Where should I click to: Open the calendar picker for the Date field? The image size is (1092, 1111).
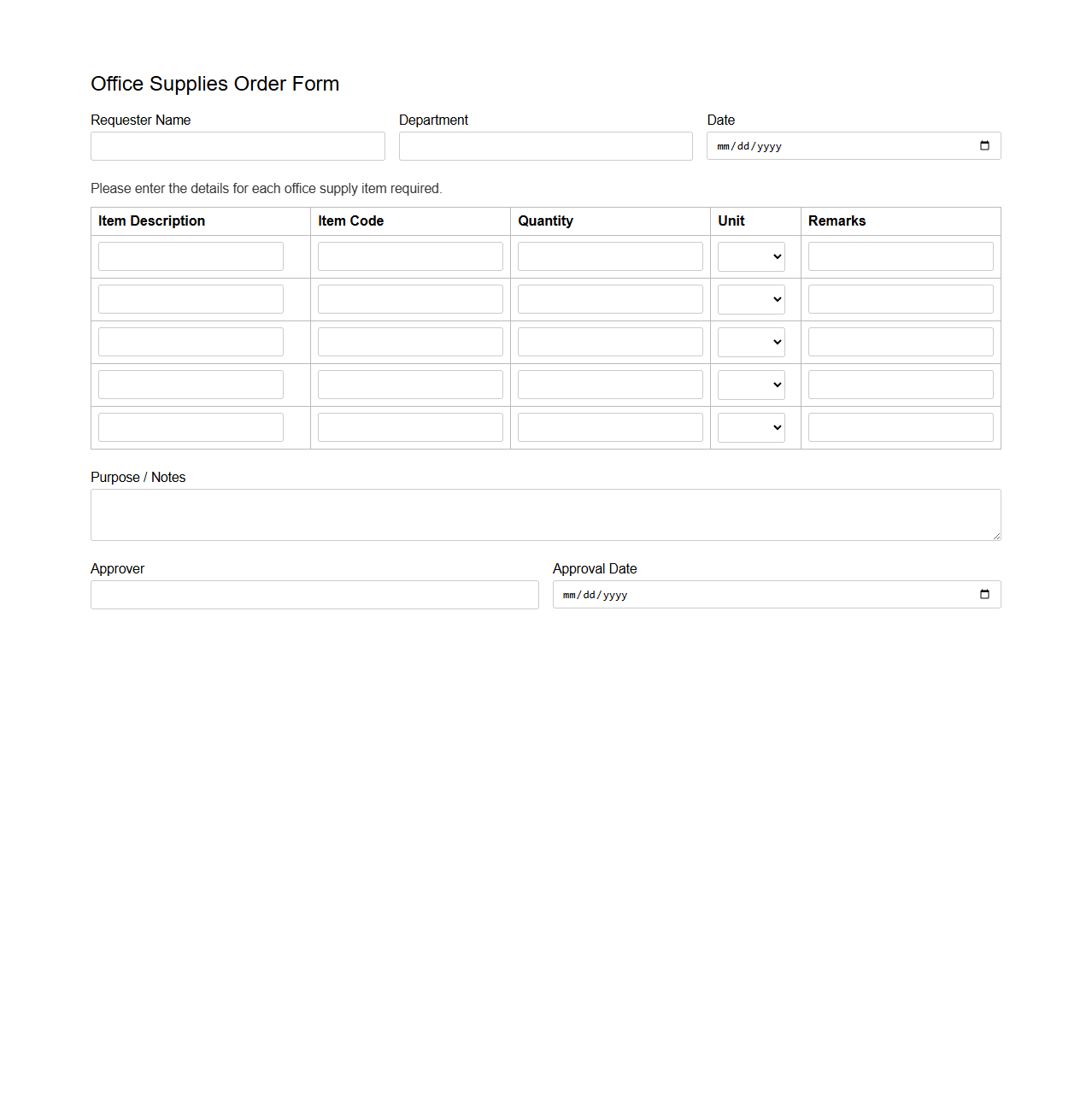coord(984,145)
